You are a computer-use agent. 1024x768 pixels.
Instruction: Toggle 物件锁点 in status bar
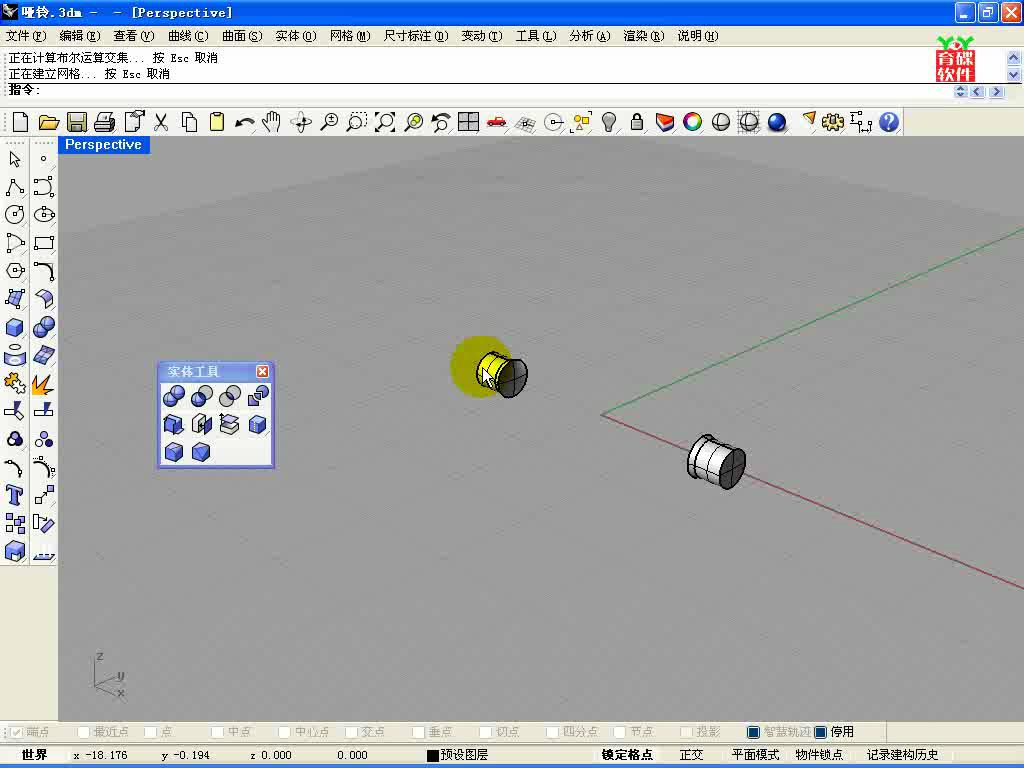point(820,755)
